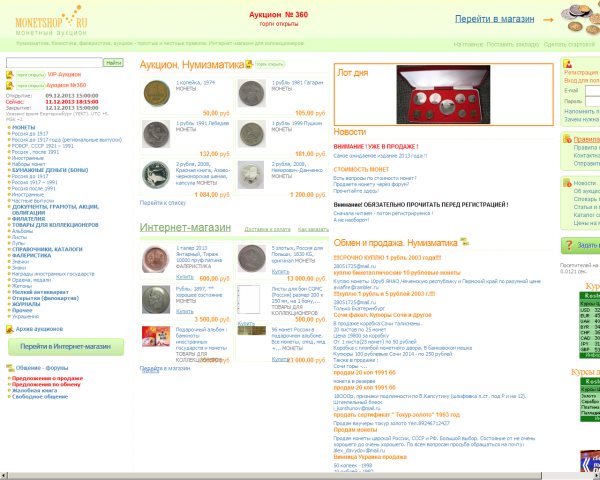The image size is (600, 480).
Task: Select the СПРАВОЧНИКИ, КАТАЛОГИ category
Action: [x=47, y=249]
